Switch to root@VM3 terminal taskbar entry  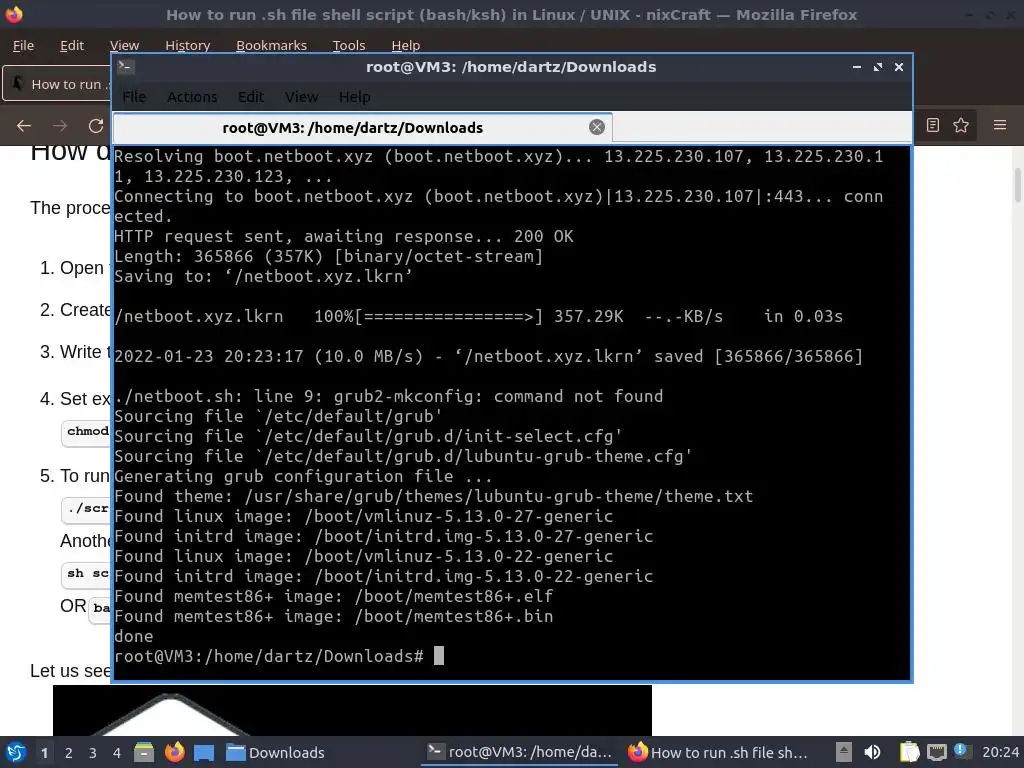click(x=520, y=752)
